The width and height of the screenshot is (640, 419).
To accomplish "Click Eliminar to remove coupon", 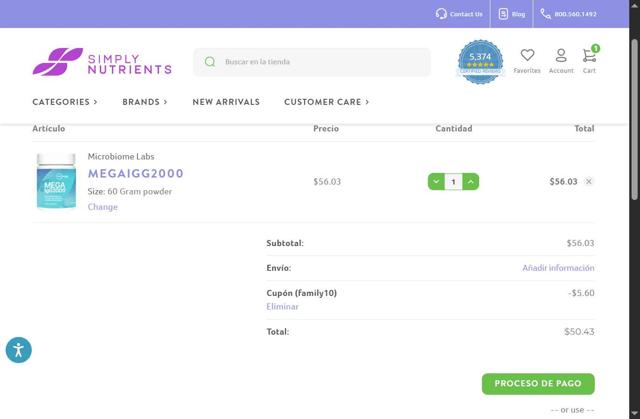I will click(282, 306).
